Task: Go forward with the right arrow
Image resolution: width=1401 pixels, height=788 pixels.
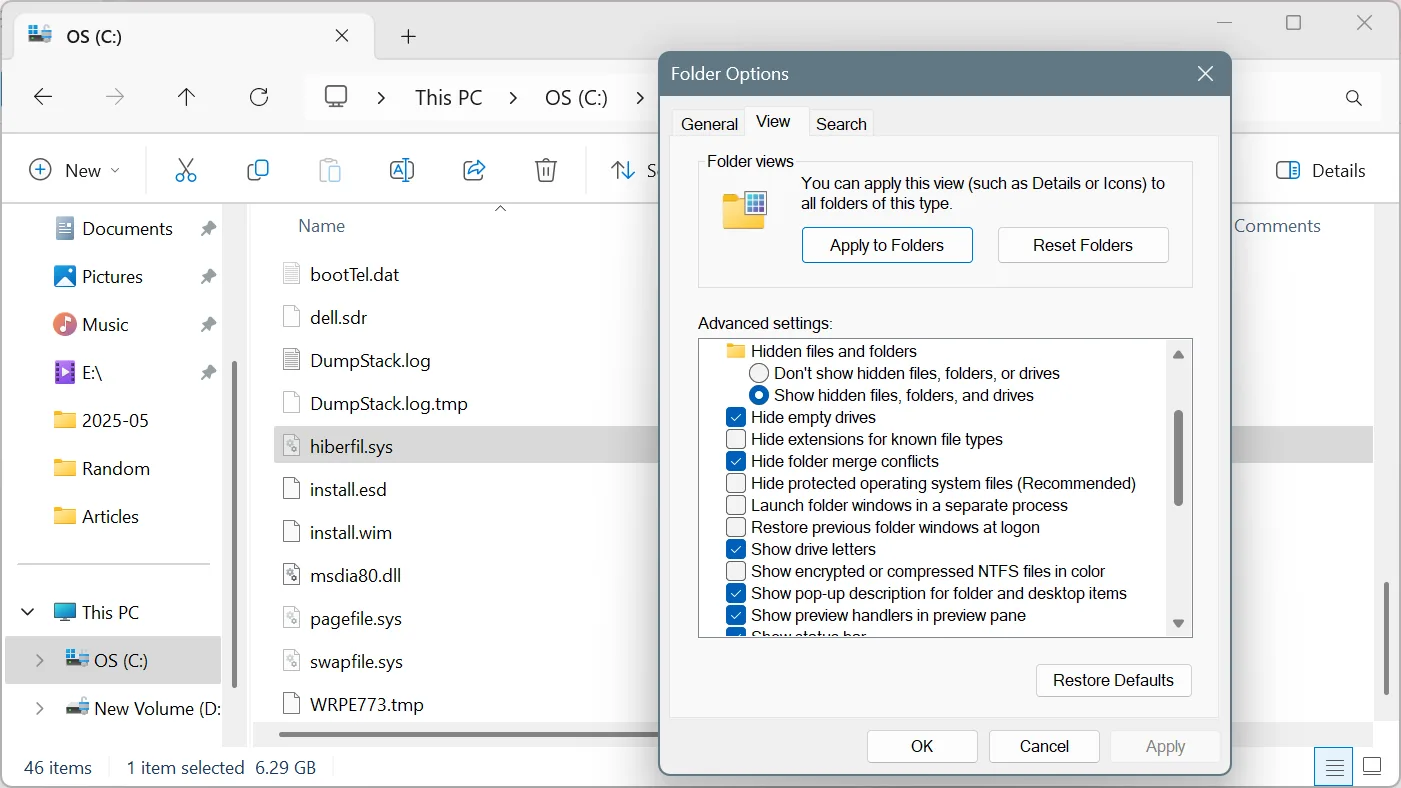Action: click(x=115, y=97)
